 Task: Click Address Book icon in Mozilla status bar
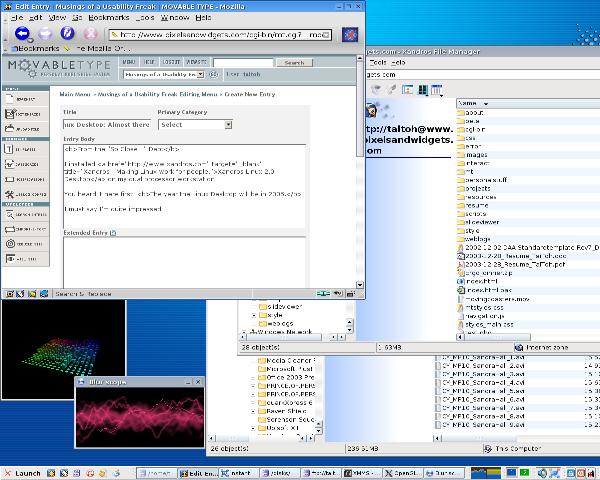pos(44,294)
